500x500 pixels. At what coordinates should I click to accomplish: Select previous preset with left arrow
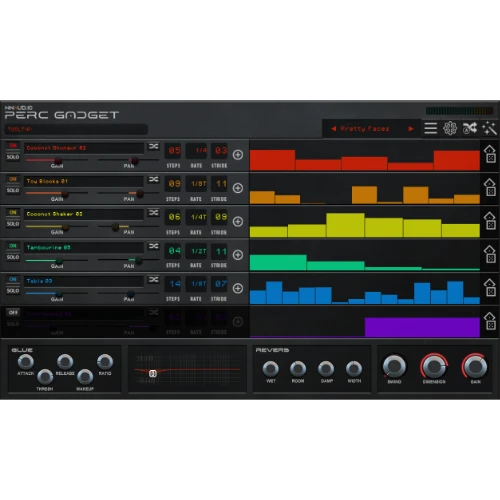tap(333, 129)
